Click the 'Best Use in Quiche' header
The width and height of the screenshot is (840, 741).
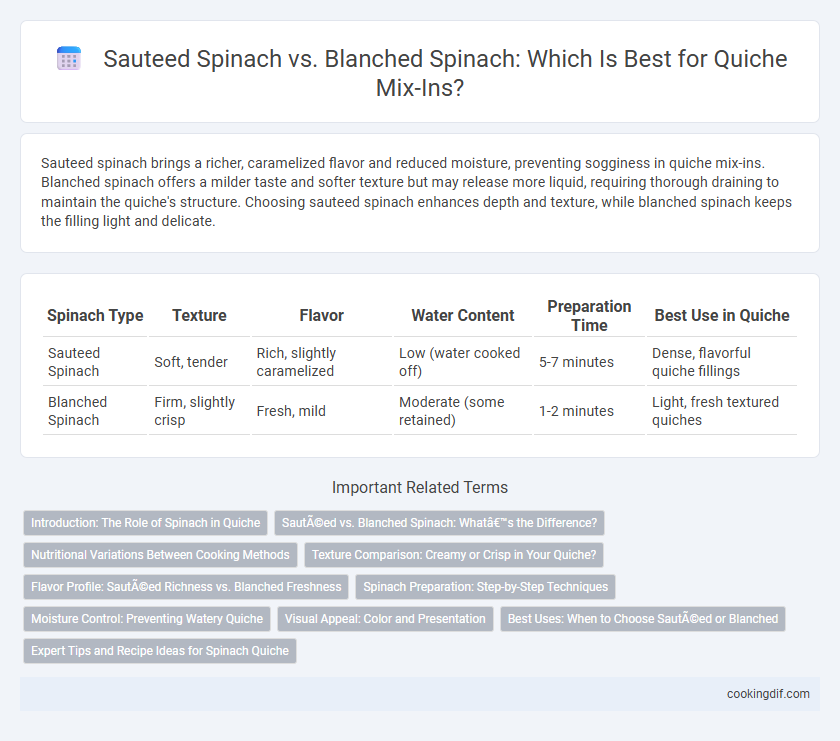[x=722, y=316]
